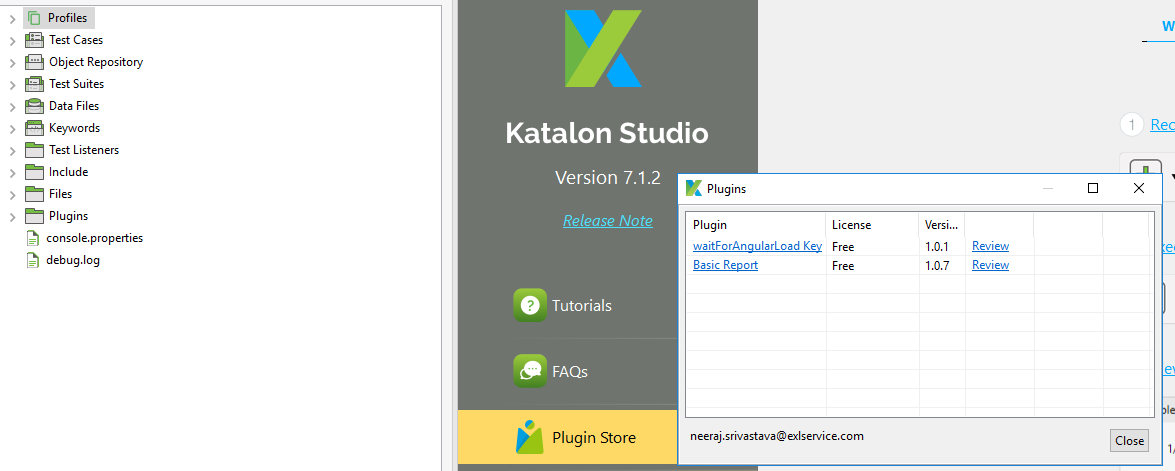Click the Close button in Plugins dialog
Screen dimensions: 1175x471
click(1129, 441)
